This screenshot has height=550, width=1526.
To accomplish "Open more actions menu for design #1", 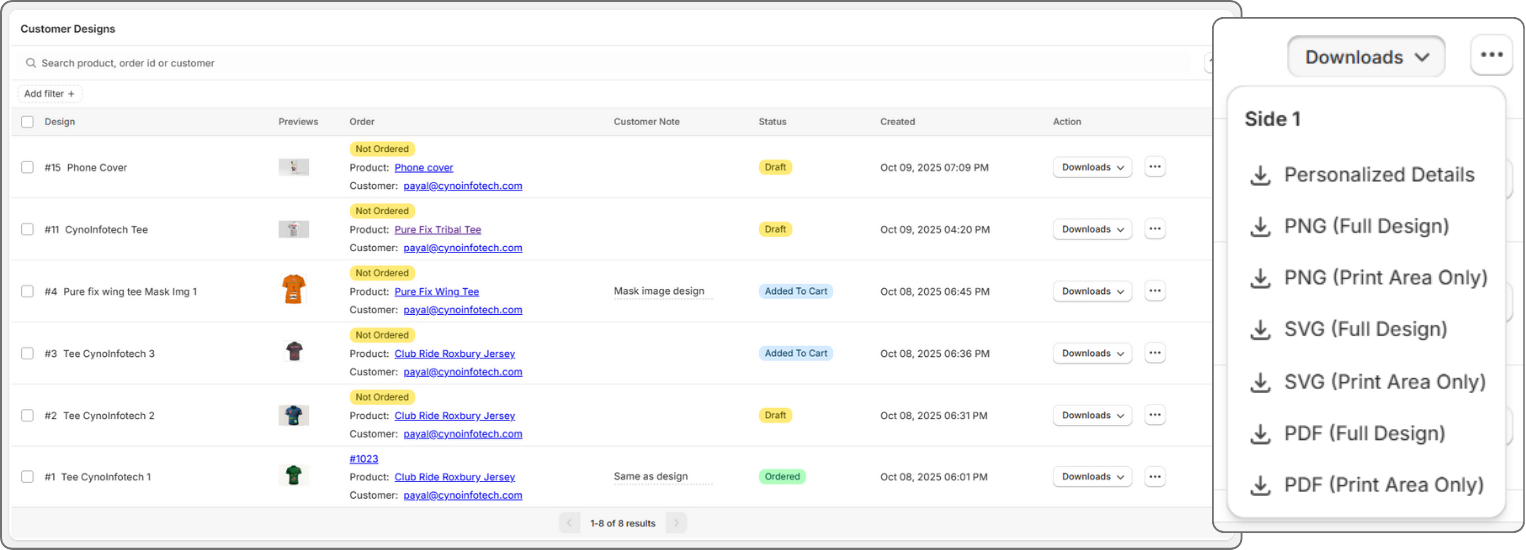I will 1155,477.
